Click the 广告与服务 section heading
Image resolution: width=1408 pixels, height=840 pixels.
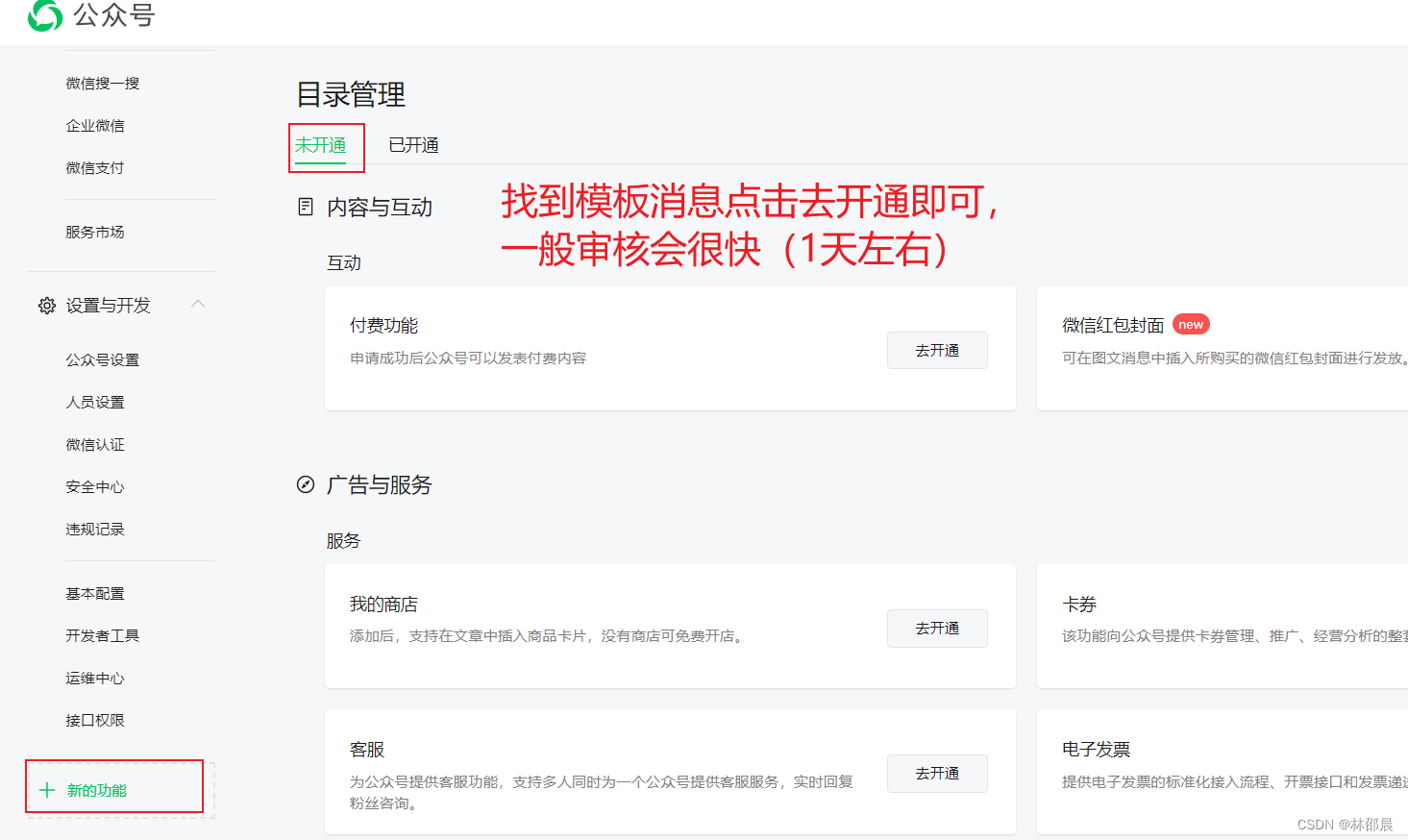click(x=380, y=485)
